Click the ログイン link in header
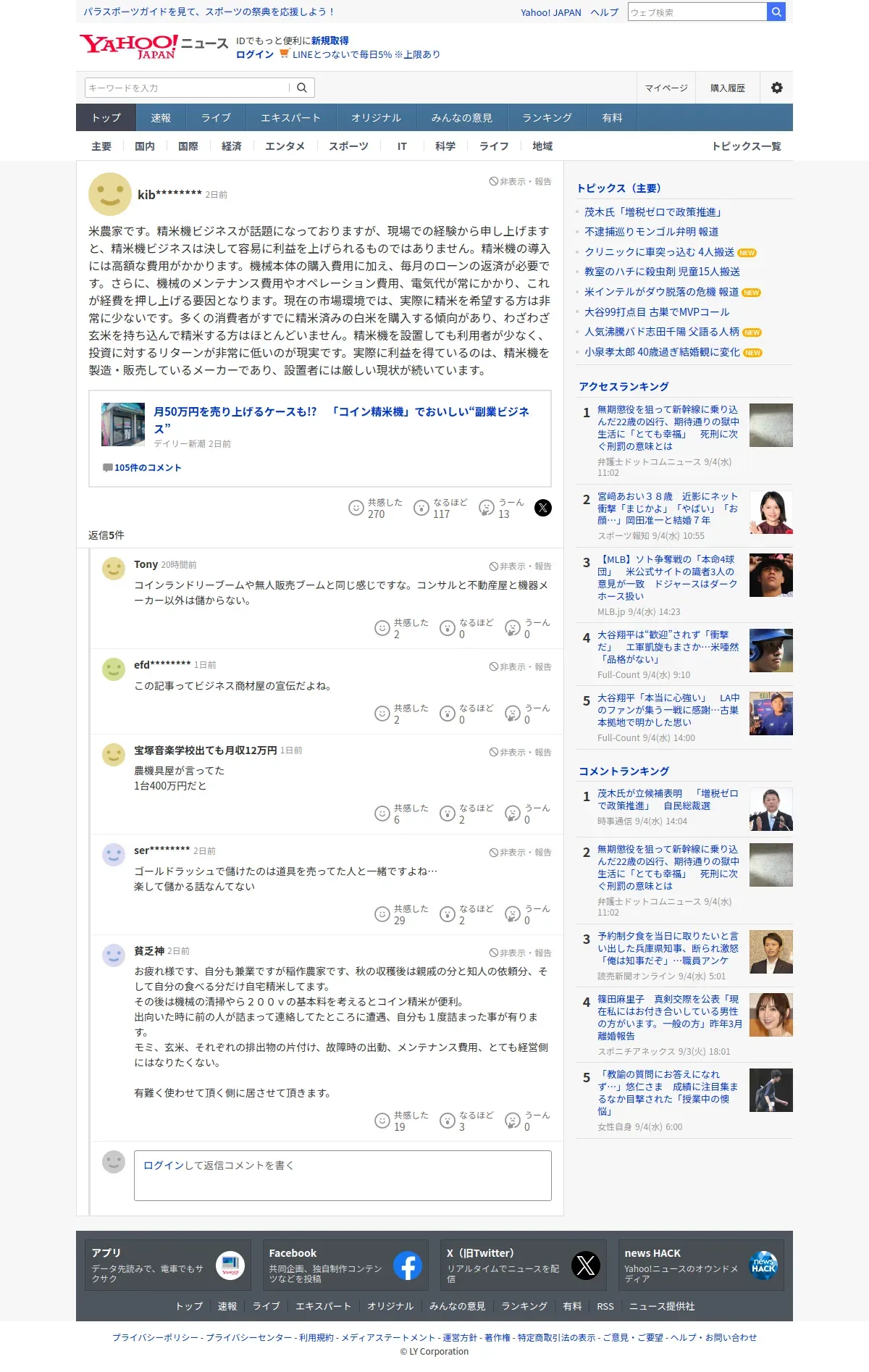Image resolution: width=869 pixels, height=1372 pixels. [255, 54]
